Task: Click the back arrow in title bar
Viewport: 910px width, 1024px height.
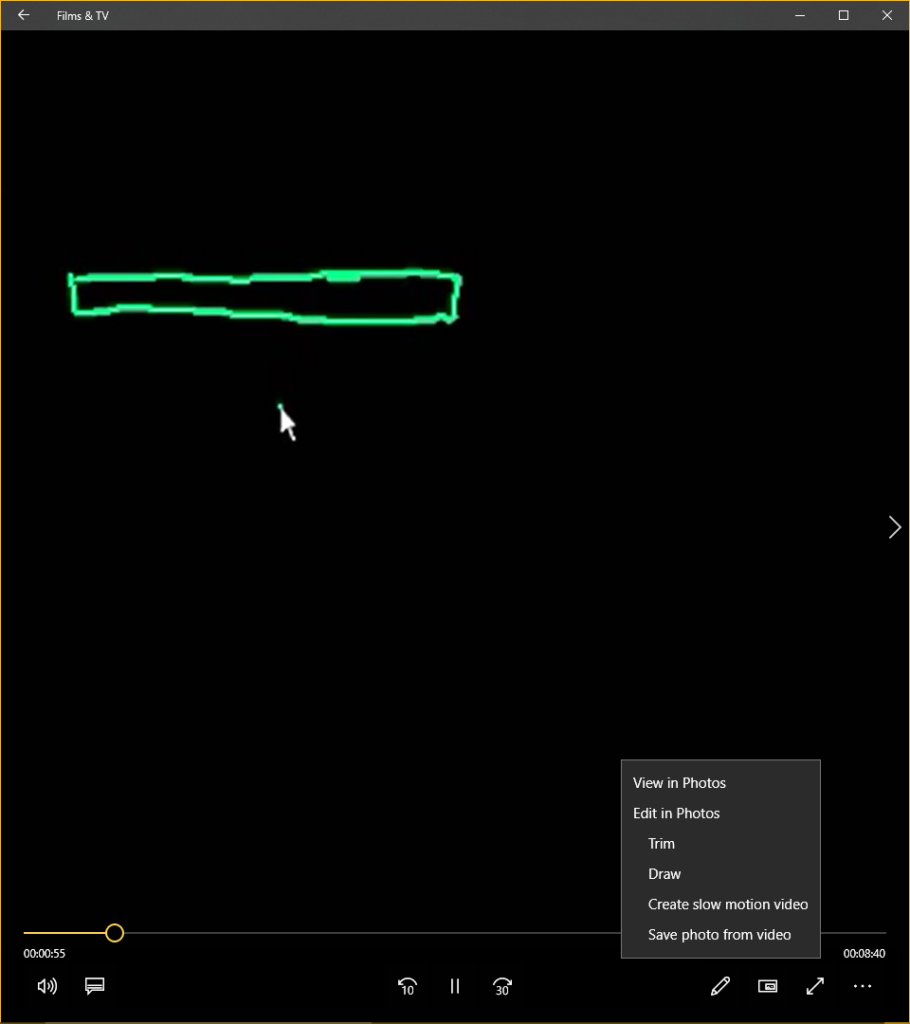Action: coord(24,15)
